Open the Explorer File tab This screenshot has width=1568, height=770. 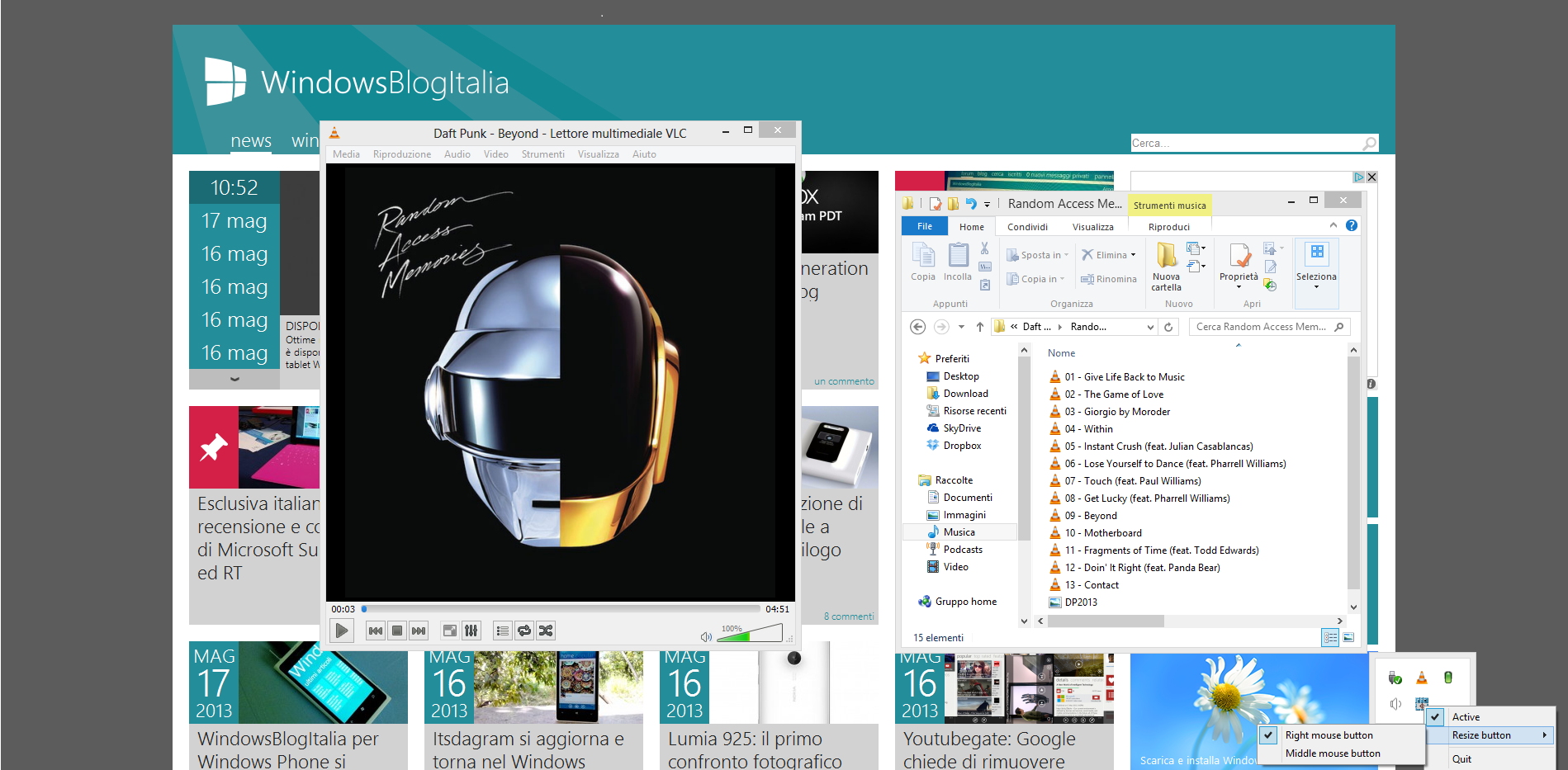[x=925, y=226]
